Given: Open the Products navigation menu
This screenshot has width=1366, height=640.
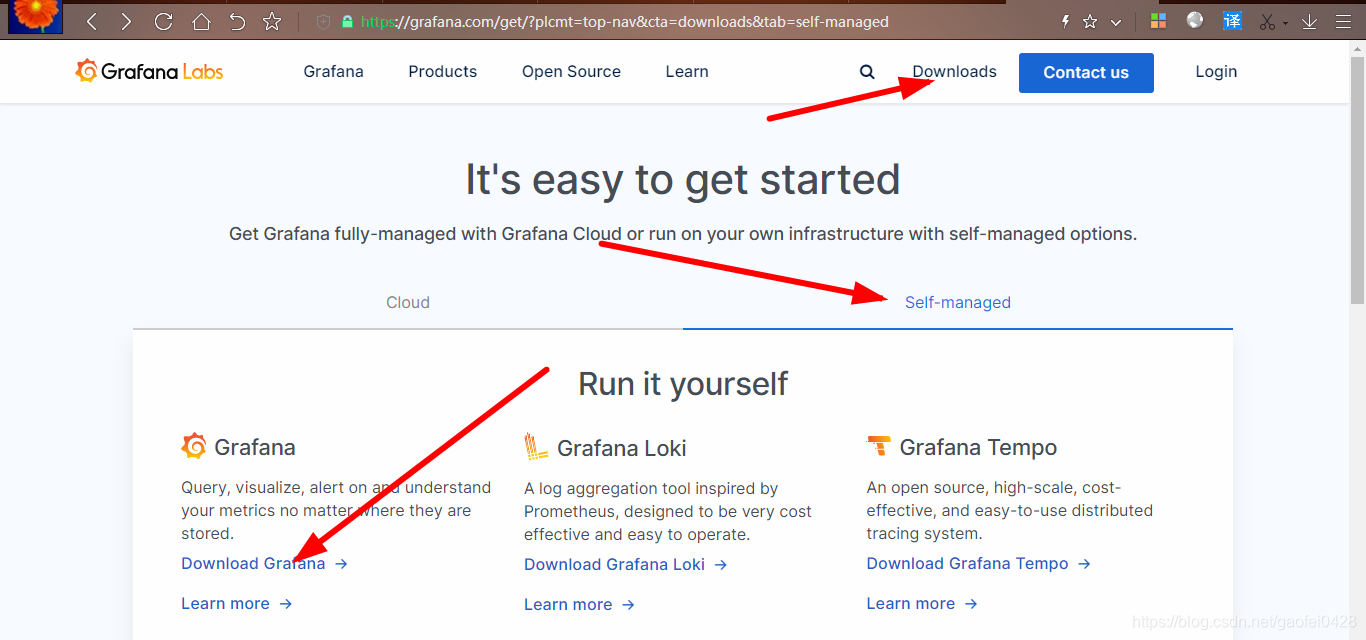Looking at the screenshot, I should coord(443,72).
